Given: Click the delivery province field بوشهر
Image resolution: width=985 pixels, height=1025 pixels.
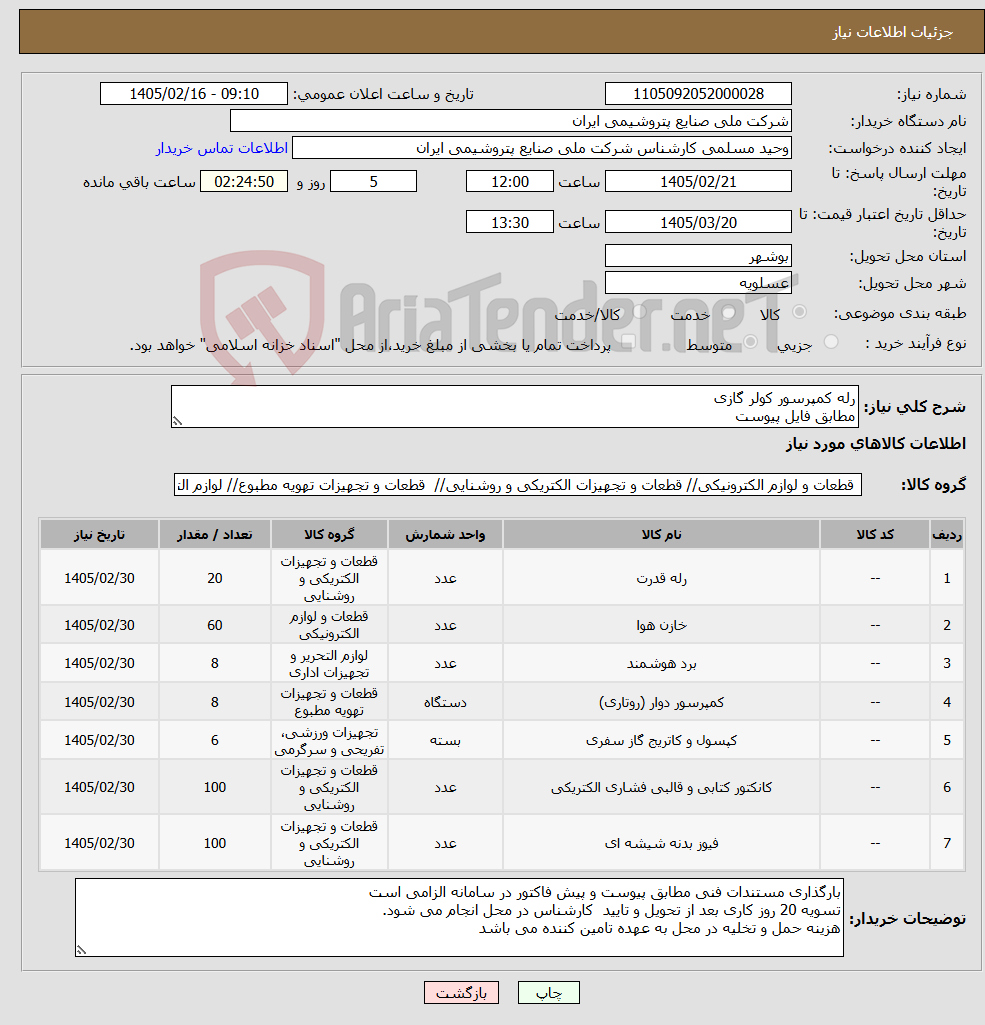Looking at the screenshot, I should point(698,256).
